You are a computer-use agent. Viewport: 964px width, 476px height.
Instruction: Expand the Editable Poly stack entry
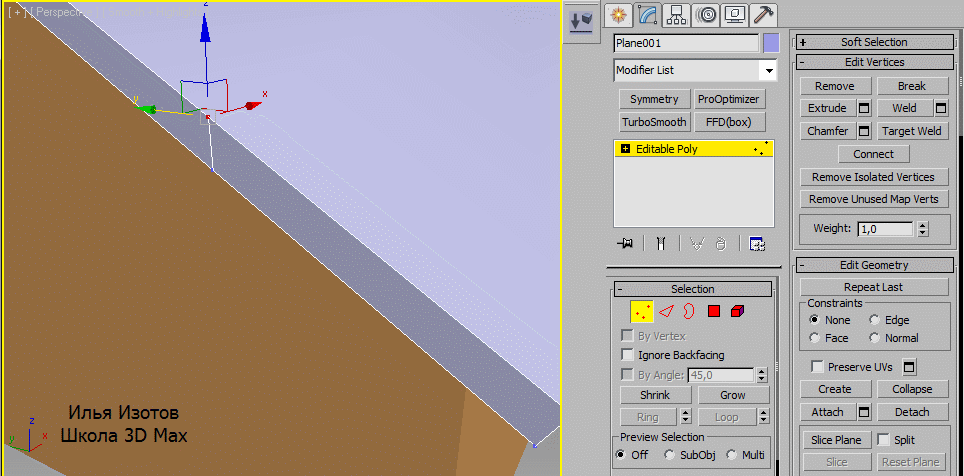[626, 149]
